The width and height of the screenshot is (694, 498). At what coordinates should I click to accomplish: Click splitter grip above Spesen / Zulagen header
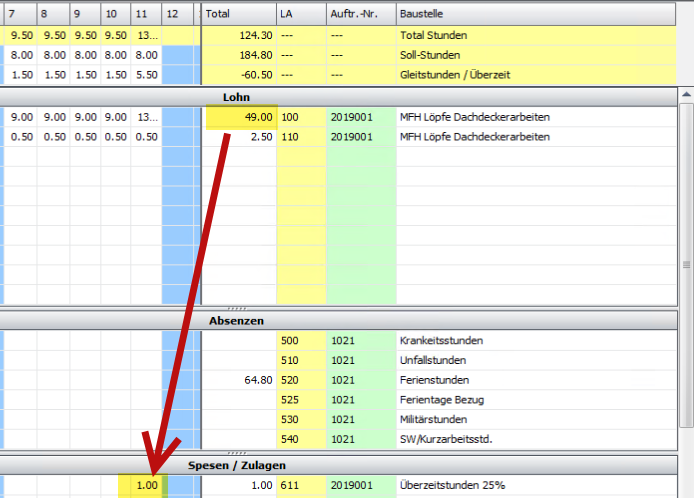237,453
